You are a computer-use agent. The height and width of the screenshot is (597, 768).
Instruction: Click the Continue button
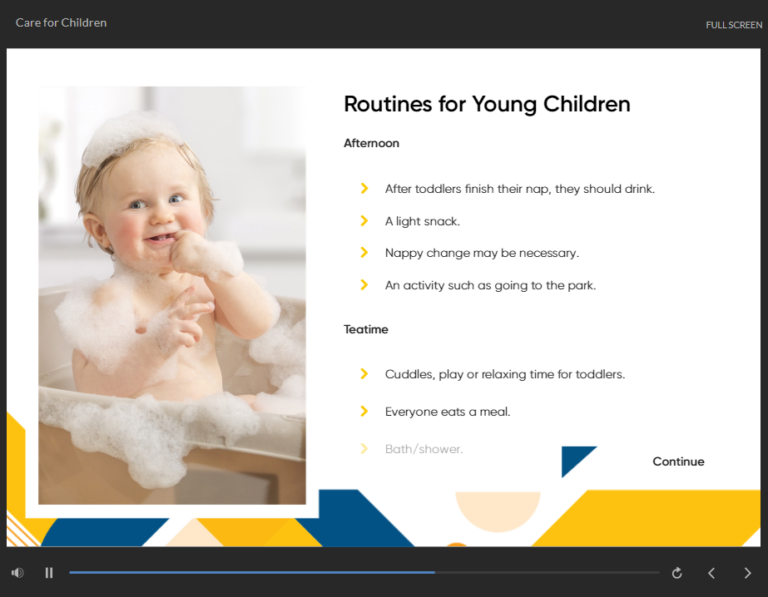point(678,462)
